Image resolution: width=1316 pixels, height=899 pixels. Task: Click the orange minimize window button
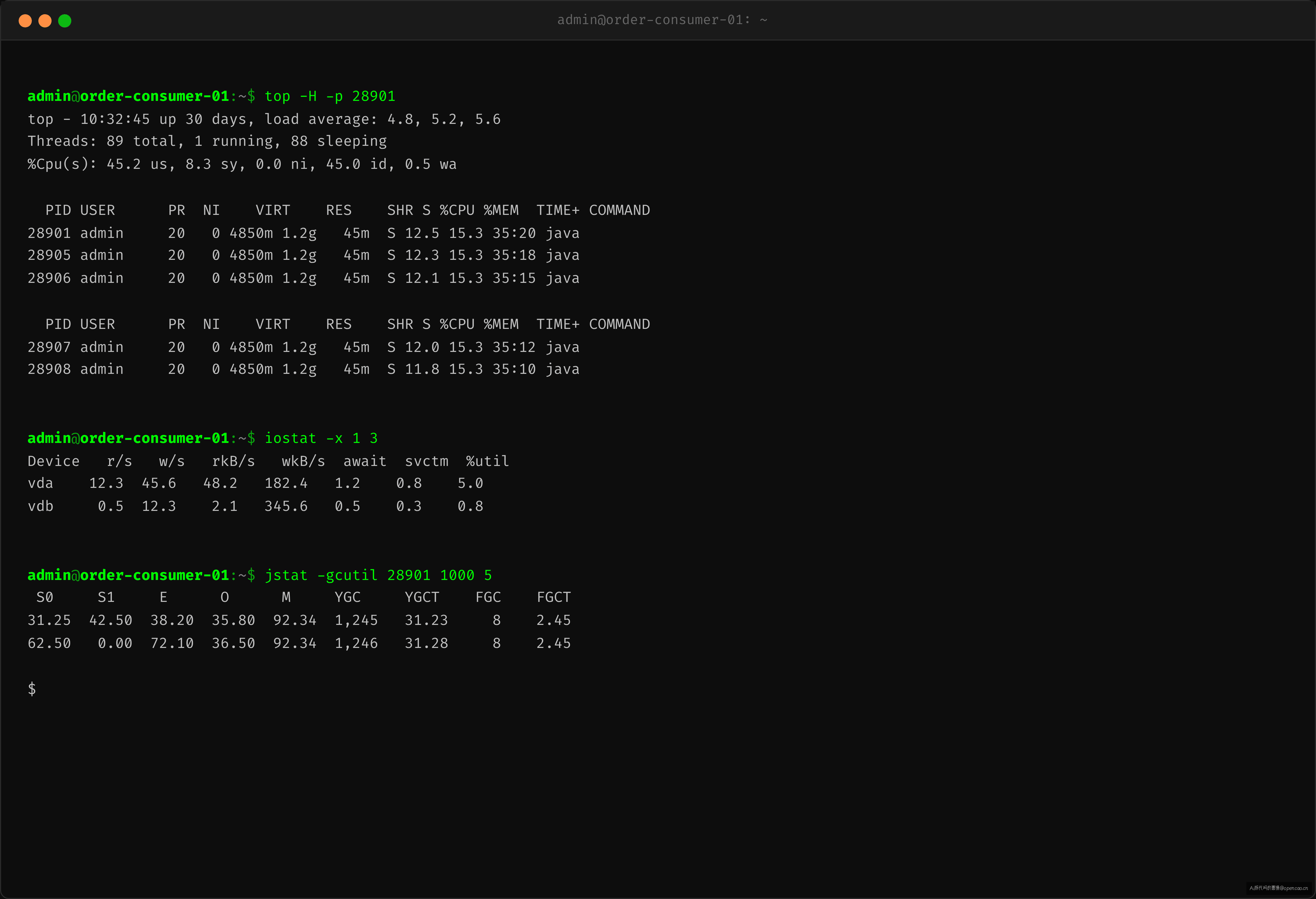[45, 21]
